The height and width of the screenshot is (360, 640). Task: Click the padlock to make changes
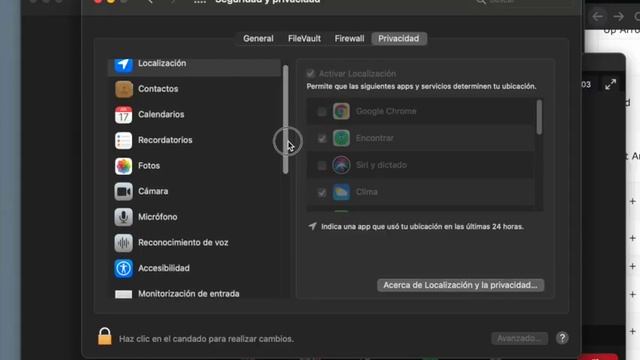[104, 337]
